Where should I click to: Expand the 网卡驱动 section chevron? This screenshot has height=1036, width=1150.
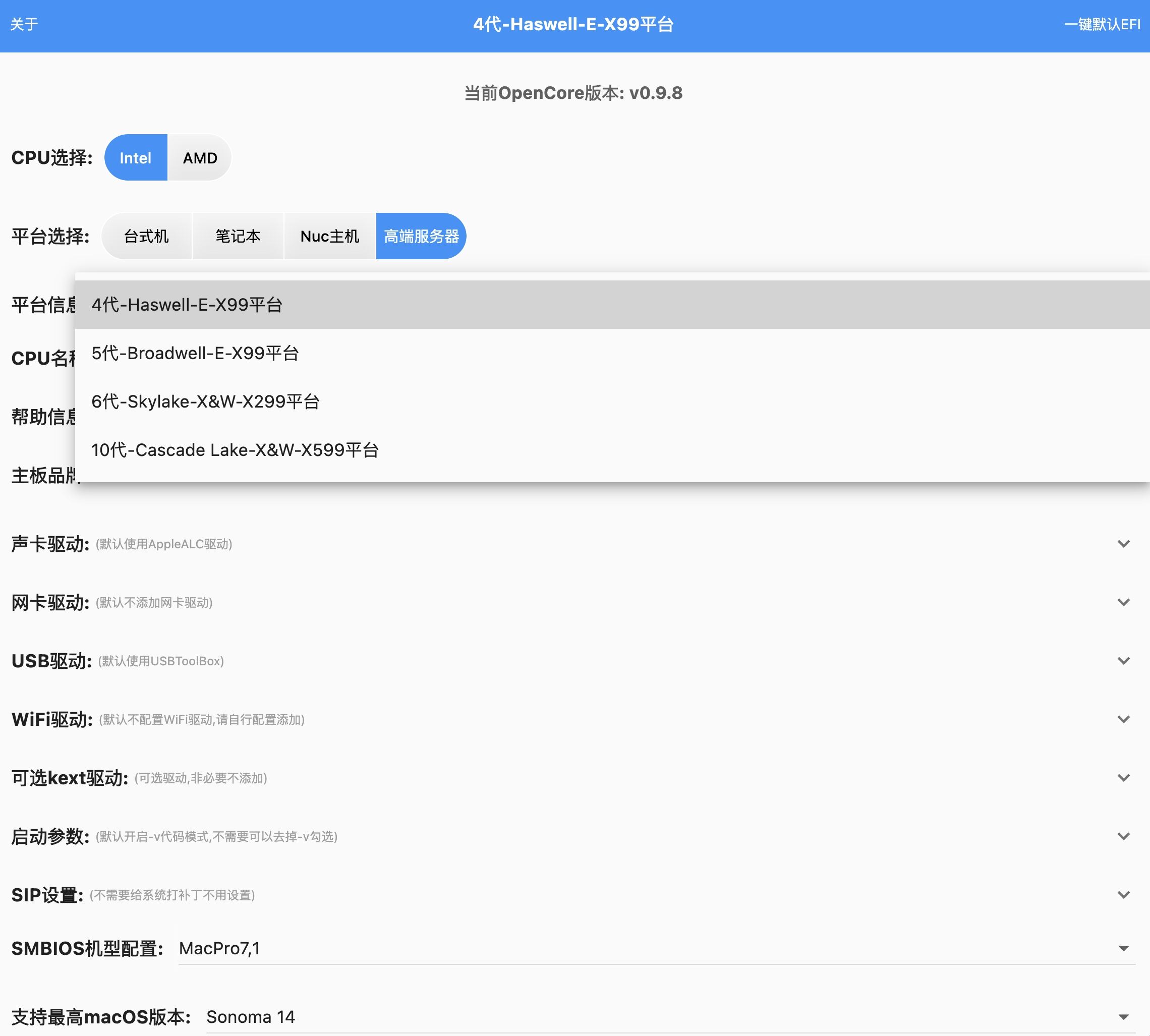pos(1123,602)
